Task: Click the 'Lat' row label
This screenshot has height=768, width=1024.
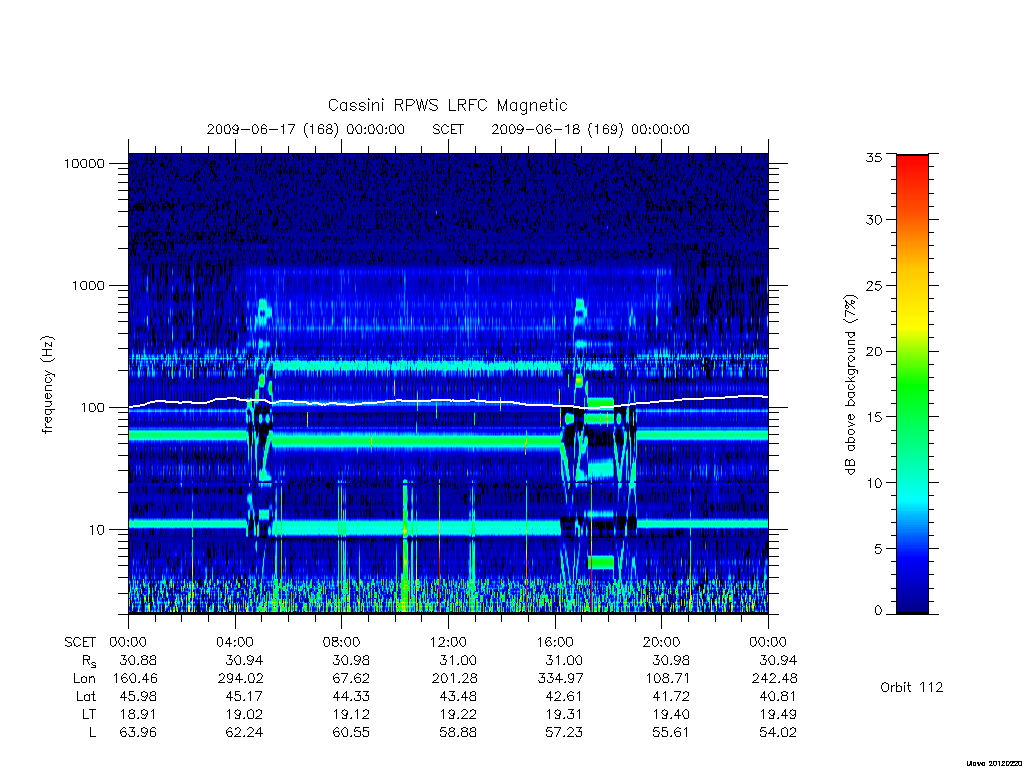Action: [x=86, y=697]
